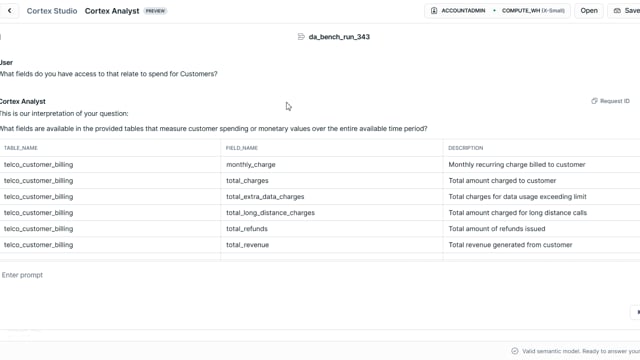Image resolution: width=640 pixels, height=360 pixels.
Task: Sort by DESCRIPTION column header
Action: (x=465, y=148)
